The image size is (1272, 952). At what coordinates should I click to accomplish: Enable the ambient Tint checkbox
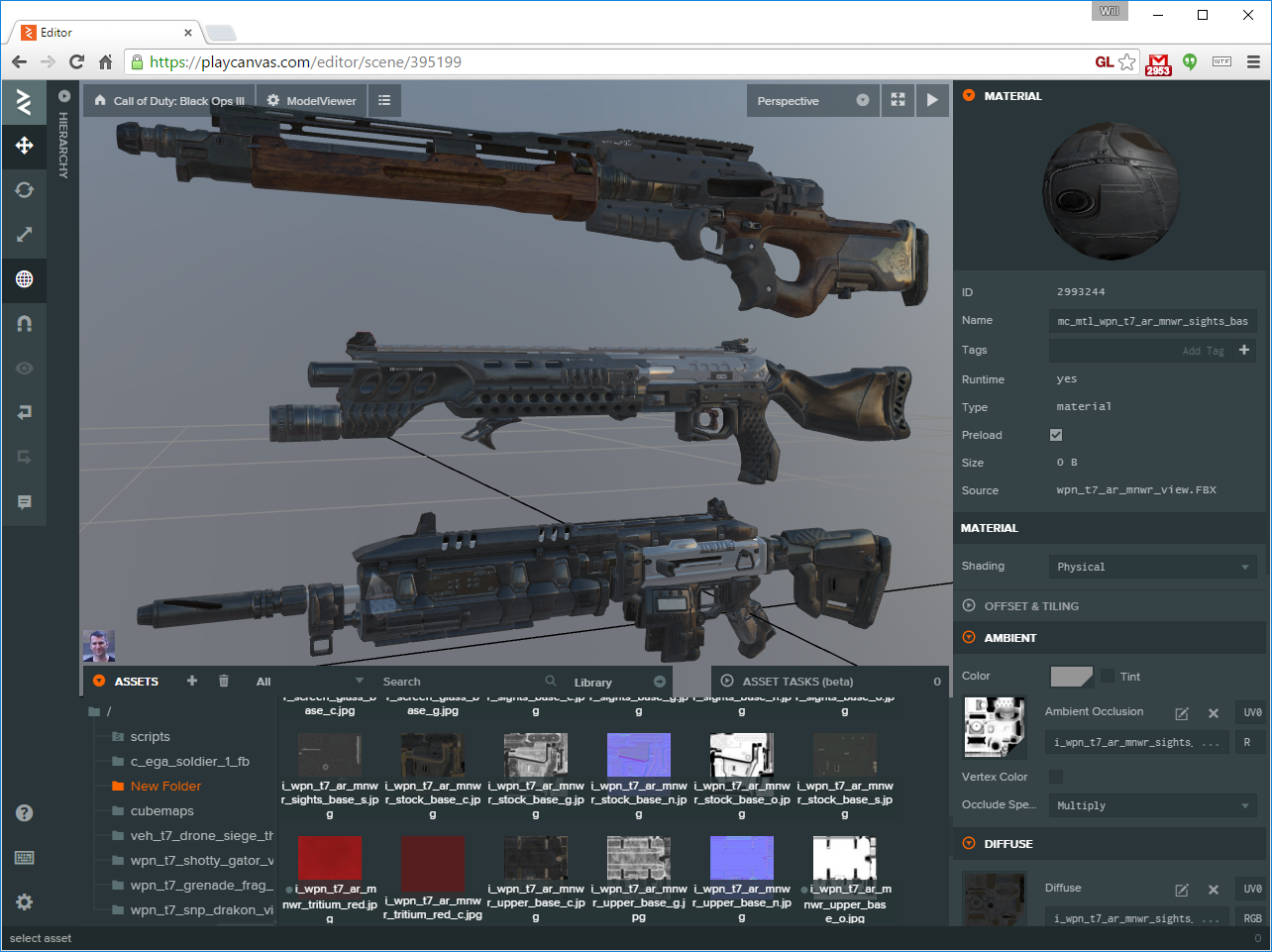[1108, 677]
